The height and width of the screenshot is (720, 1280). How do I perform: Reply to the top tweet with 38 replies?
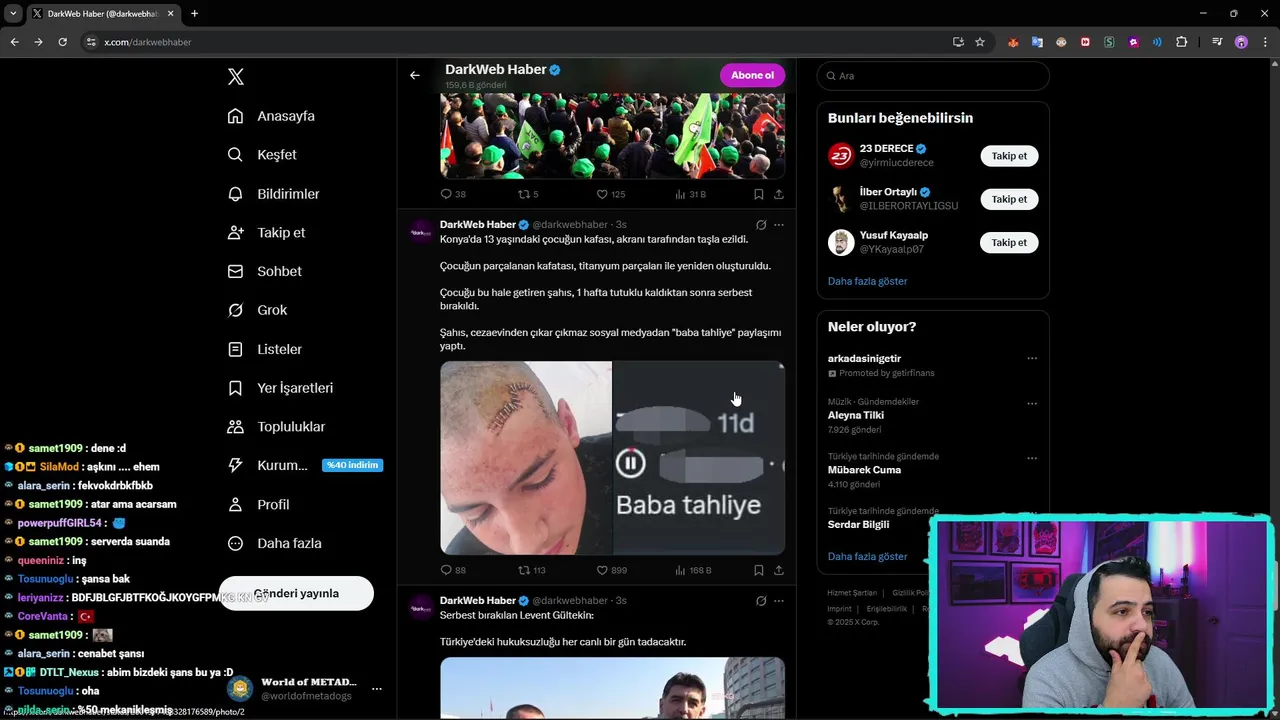453,194
